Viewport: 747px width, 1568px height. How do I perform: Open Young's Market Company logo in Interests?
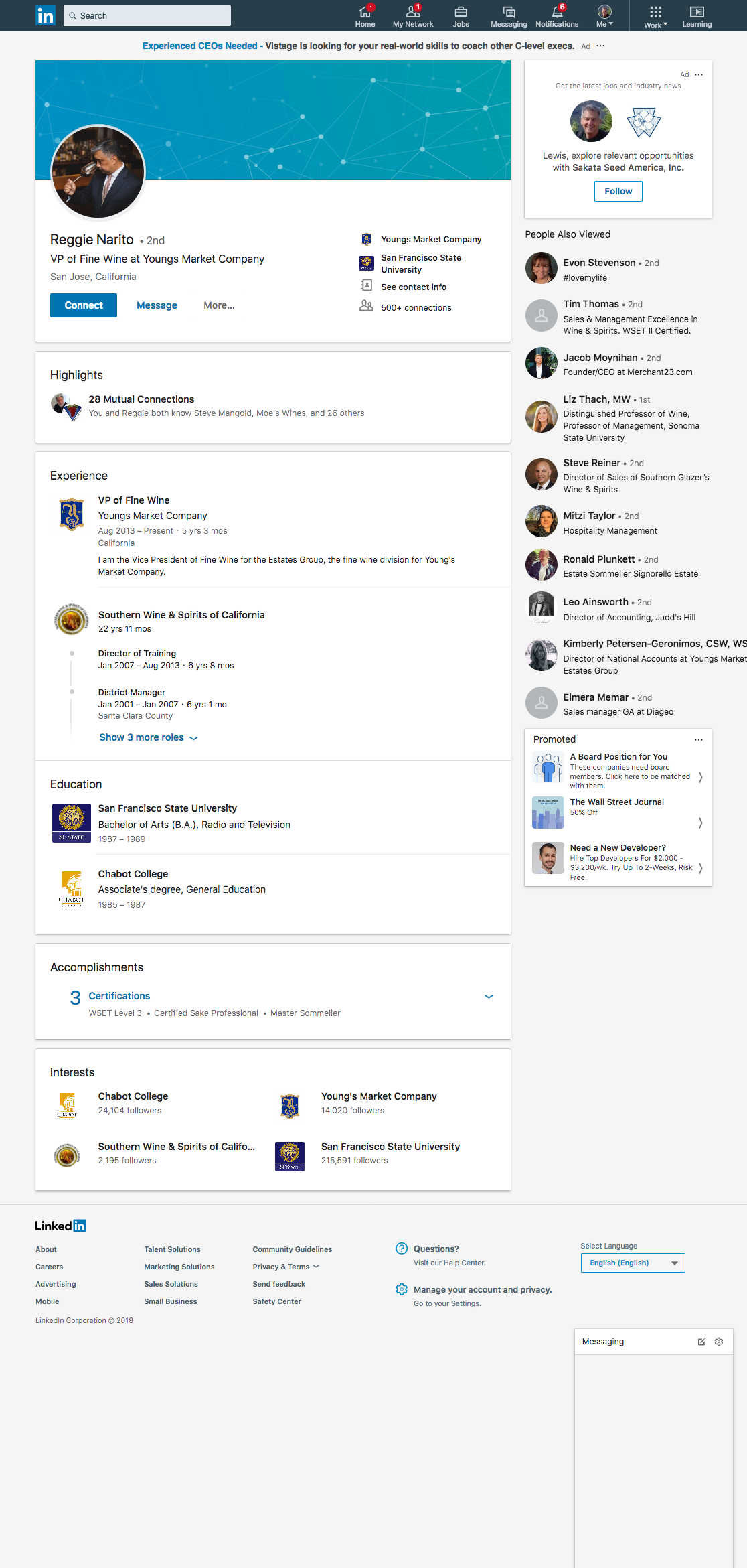click(x=290, y=1106)
